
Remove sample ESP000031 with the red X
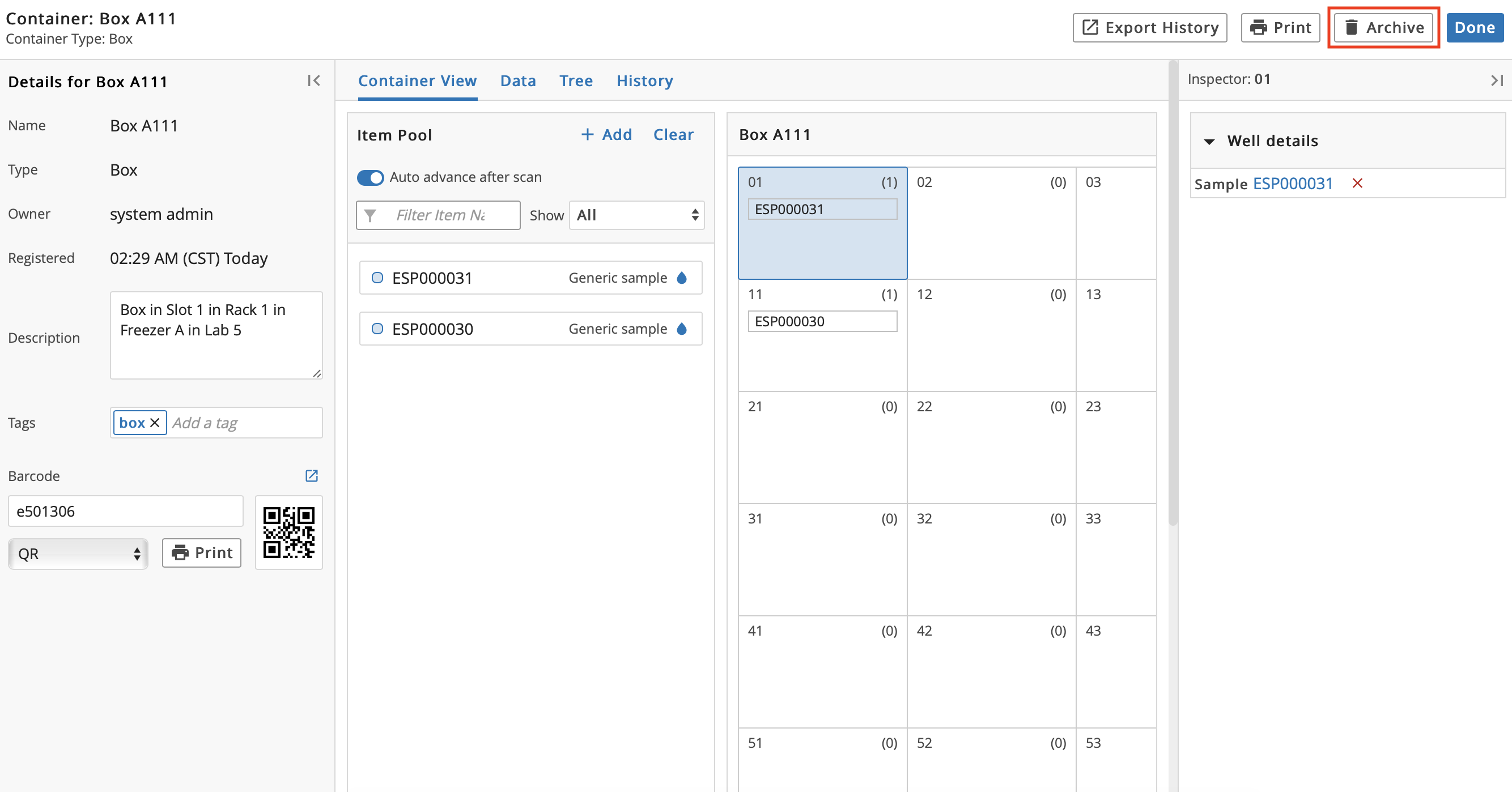[x=1357, y=184]
